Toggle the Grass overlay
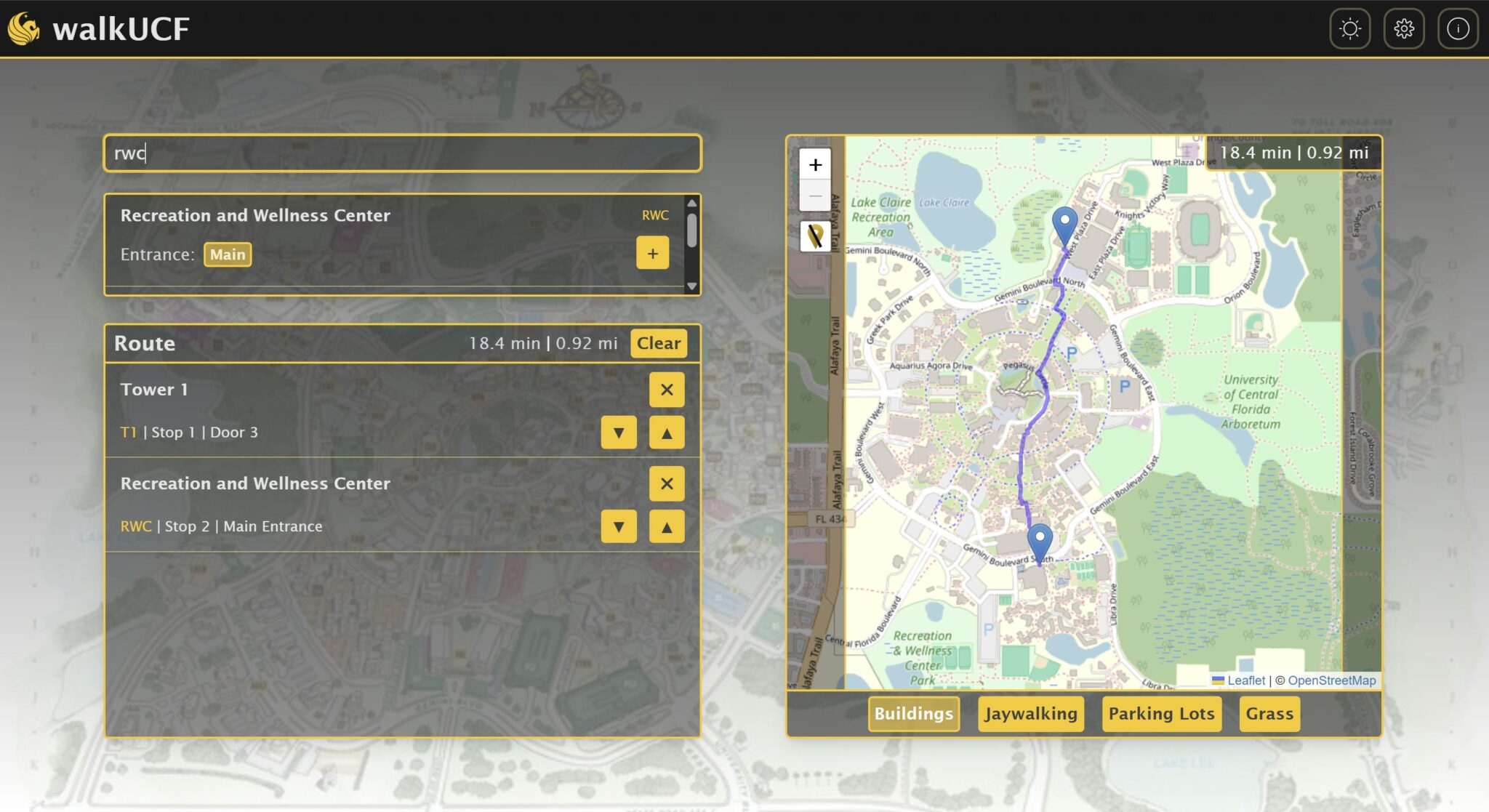 (1269, 714)
